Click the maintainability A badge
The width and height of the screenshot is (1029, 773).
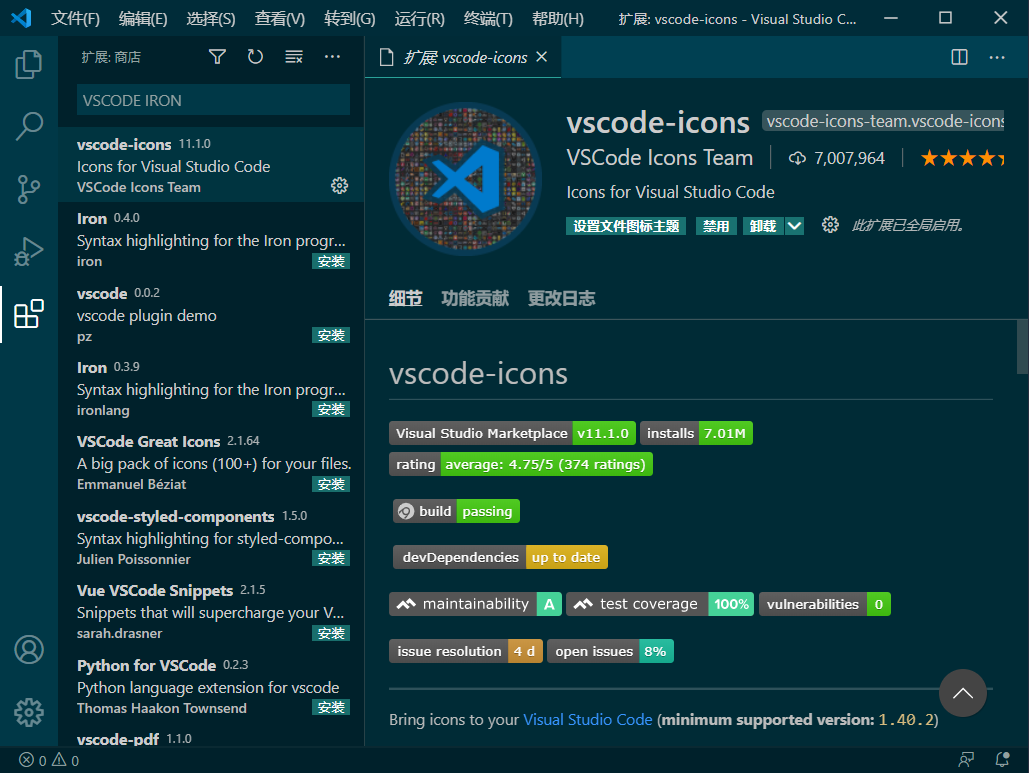tap(476, 604)
